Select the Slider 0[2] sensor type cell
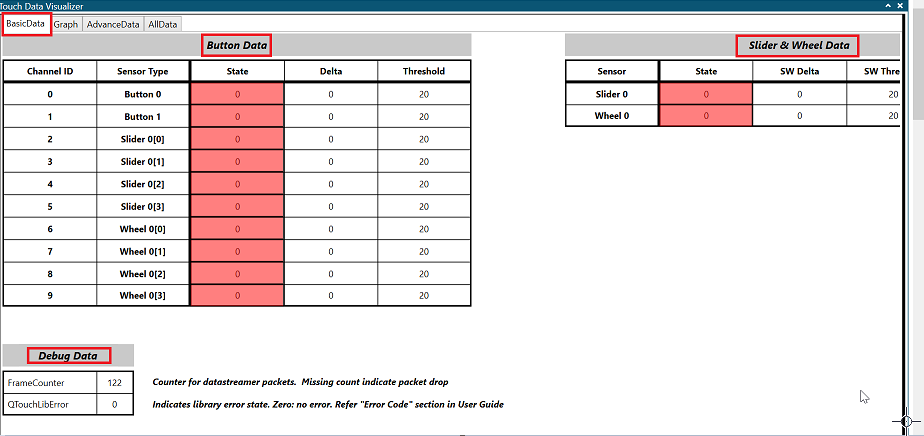This screenshot has height=436, width=924. 143,184
